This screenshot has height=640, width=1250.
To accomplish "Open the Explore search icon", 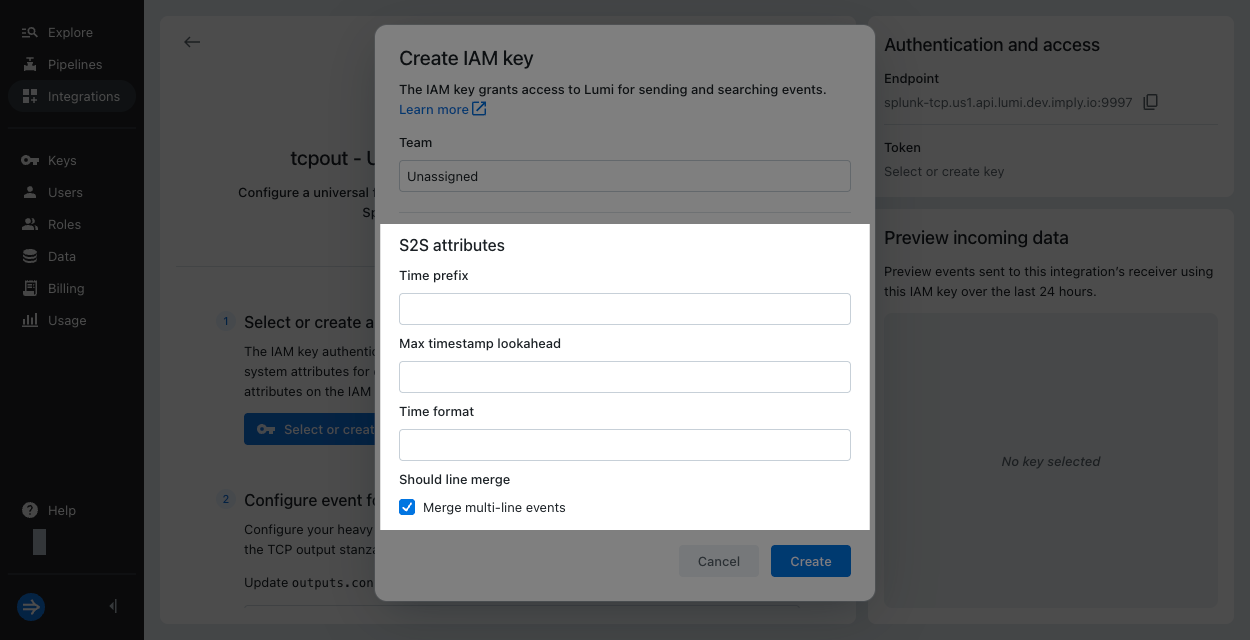I will pos(30,32).
